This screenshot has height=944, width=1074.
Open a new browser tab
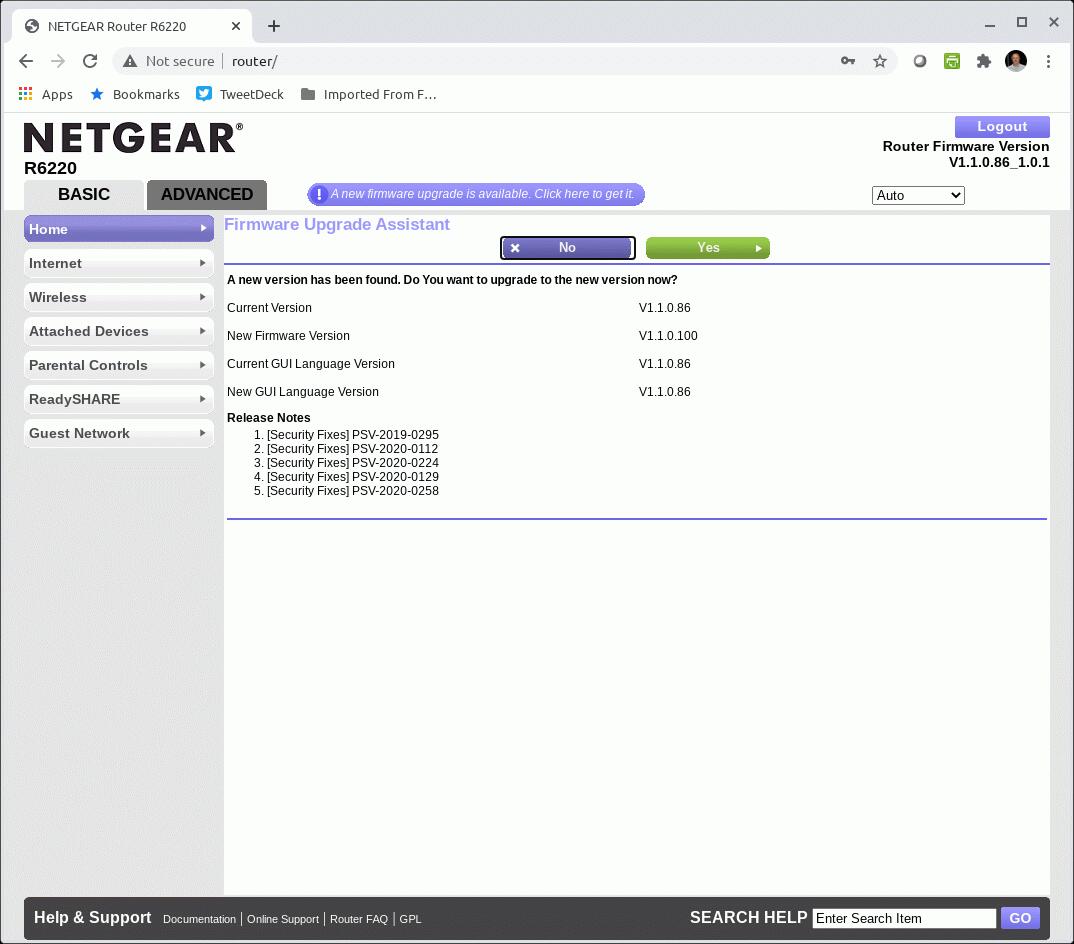[274, 26]
